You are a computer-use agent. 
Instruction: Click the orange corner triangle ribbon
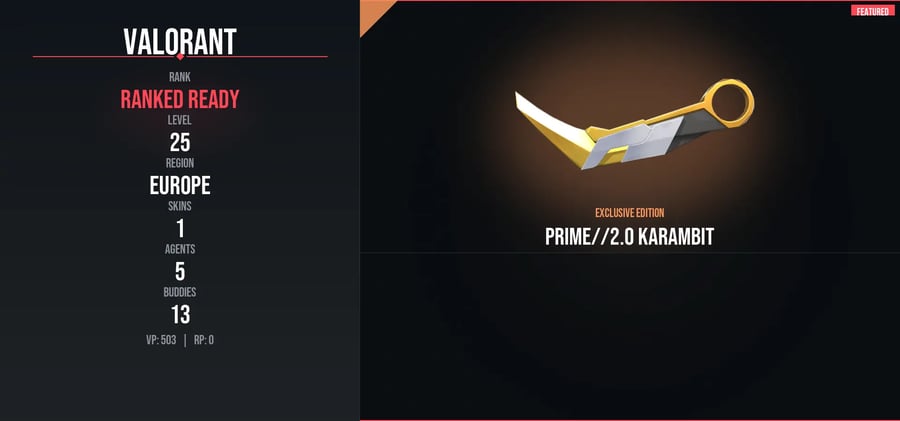click(374, 14)
